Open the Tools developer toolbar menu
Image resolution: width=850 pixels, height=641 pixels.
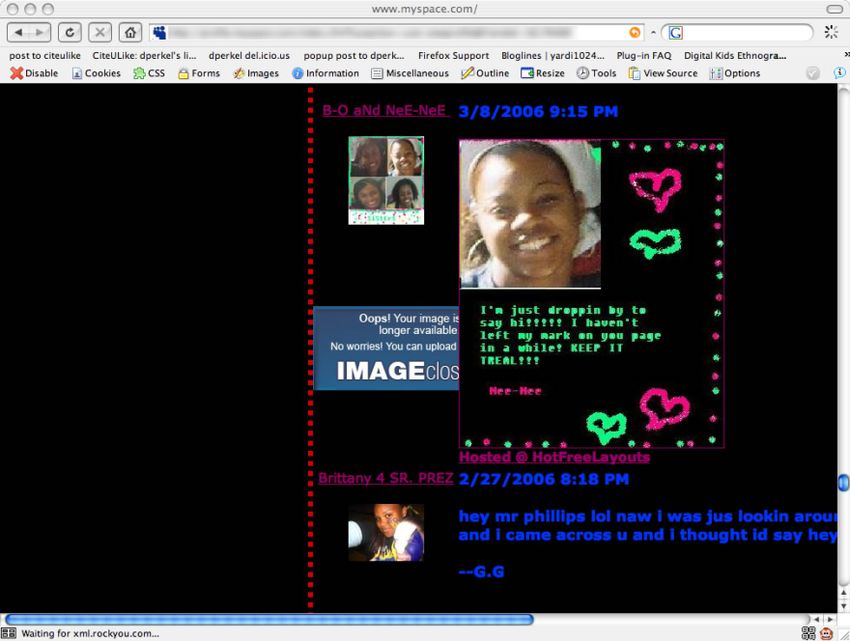(x=596, y=73)
